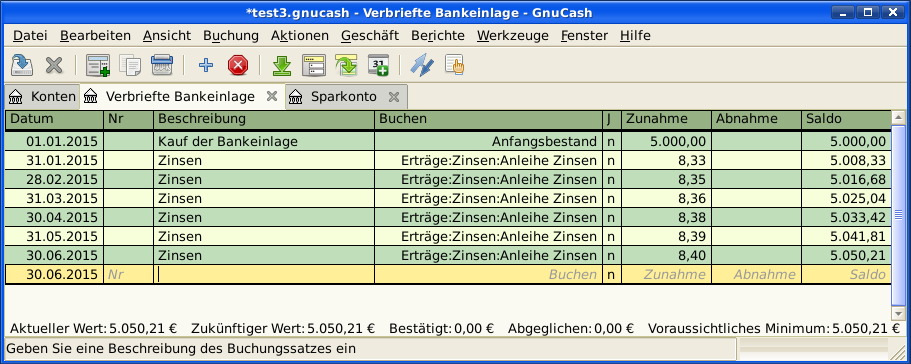This screenshot has height=364, width=911.
Task: Open the Werkzeuge menu
Action: (513, 35)
